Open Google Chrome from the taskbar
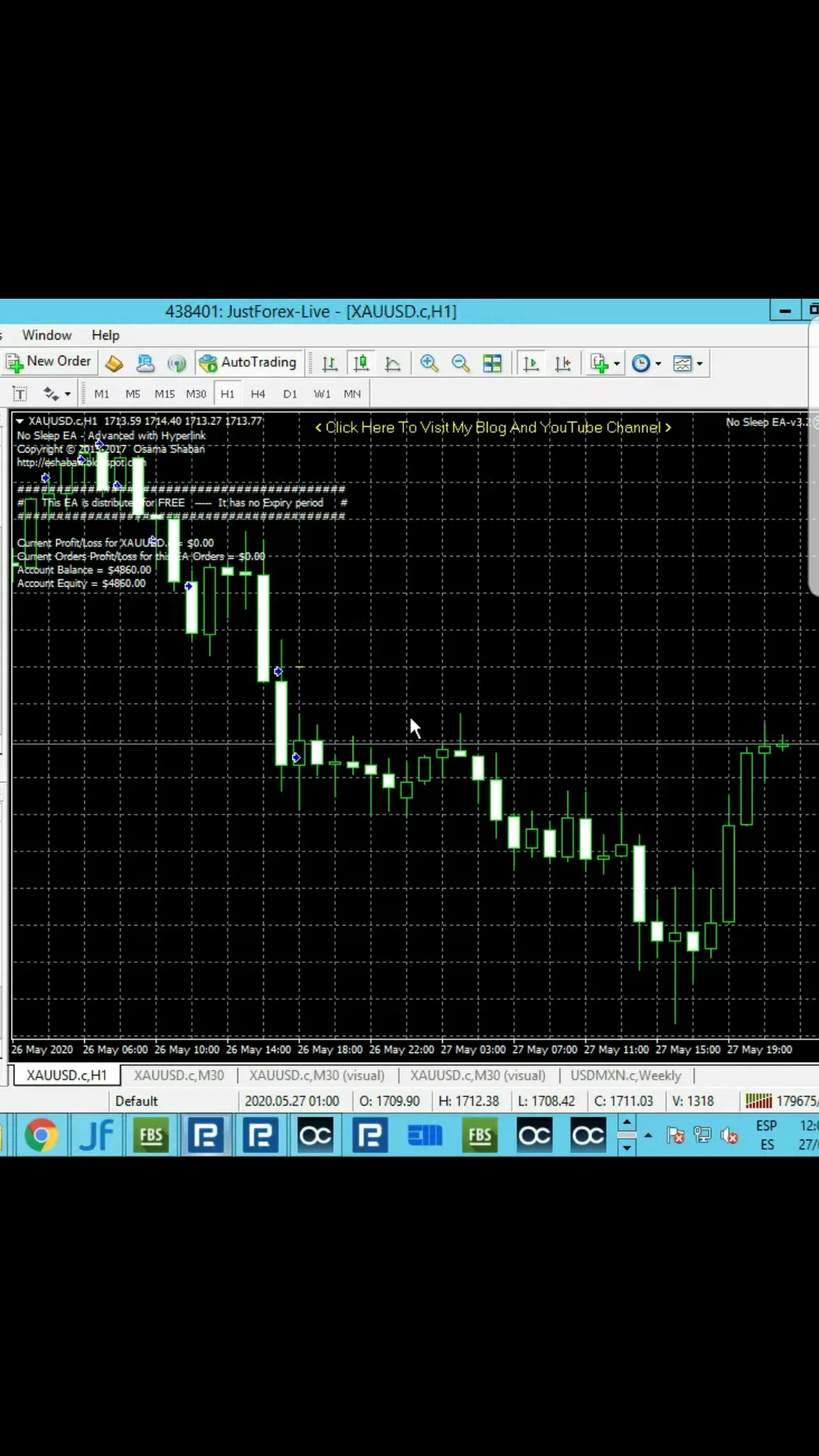 pyautogui.click(x=41, y=1135)
